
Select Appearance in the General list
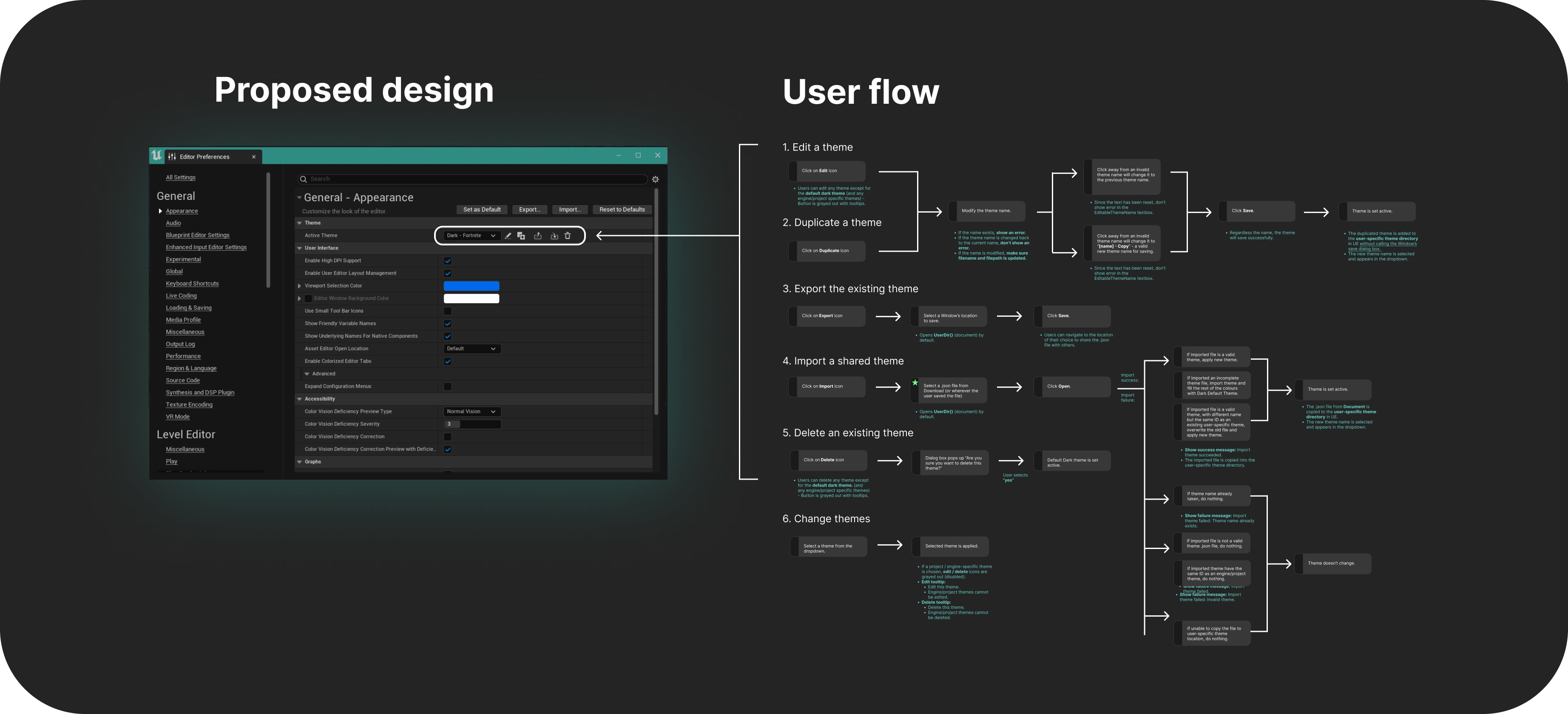pos(182,211)
